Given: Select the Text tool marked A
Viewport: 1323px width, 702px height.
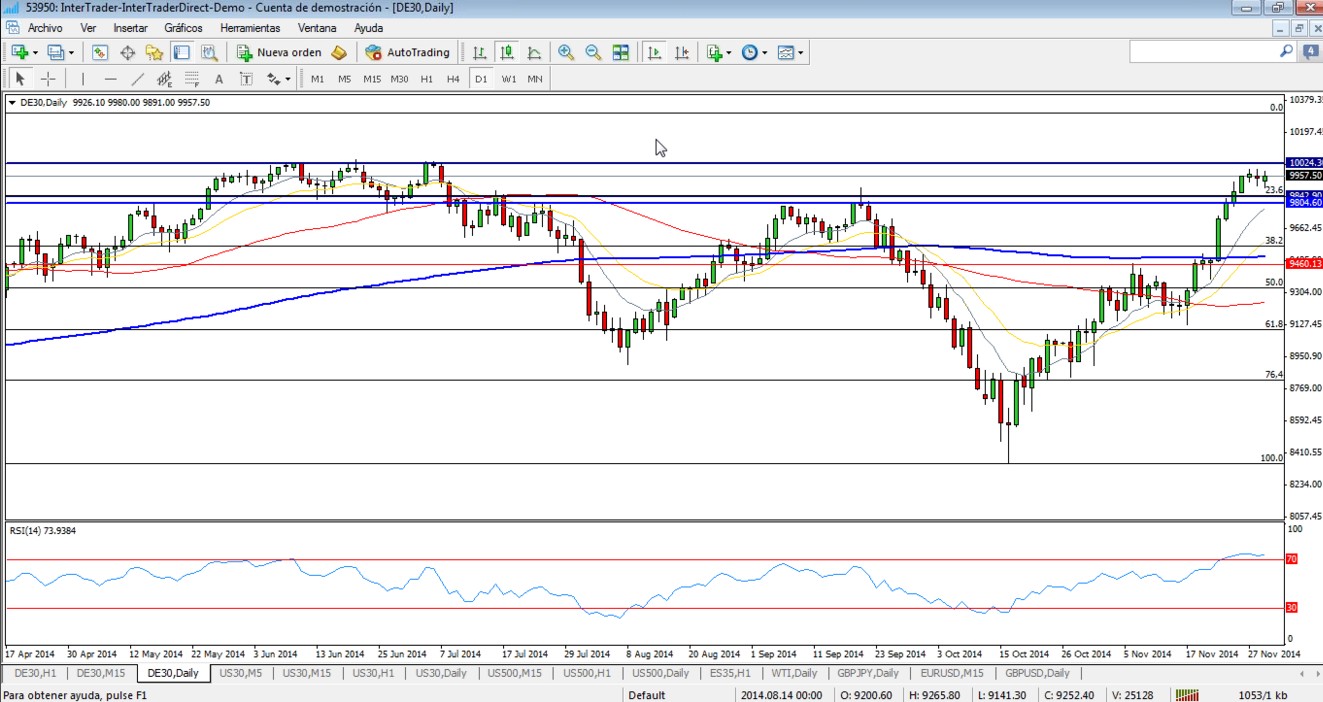Looking at the screenshot, I should point(219,78).
